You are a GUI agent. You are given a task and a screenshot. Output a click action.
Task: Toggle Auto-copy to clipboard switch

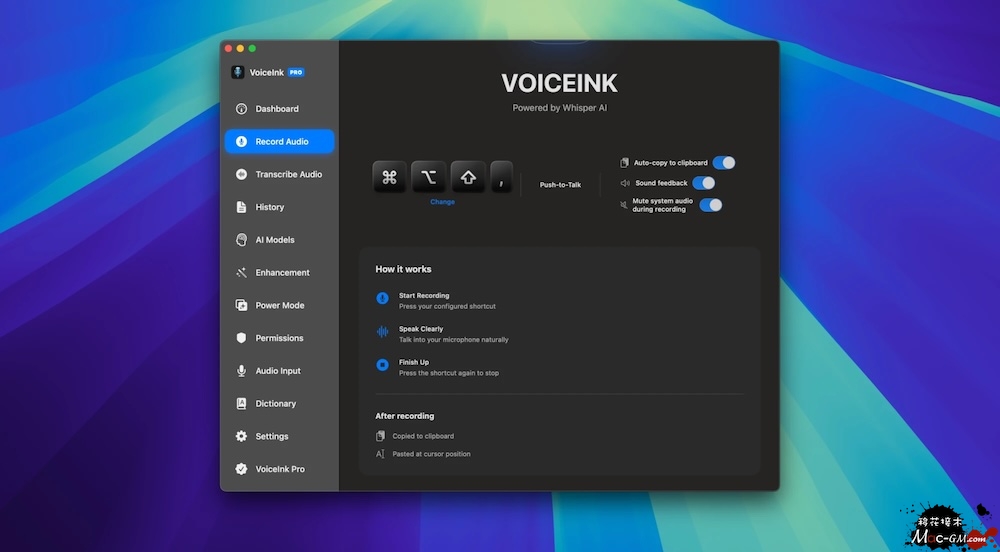(x=723, y=163)
